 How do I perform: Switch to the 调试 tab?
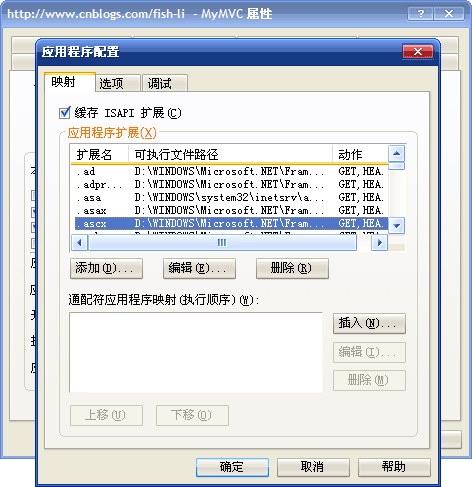coord(165,83)
